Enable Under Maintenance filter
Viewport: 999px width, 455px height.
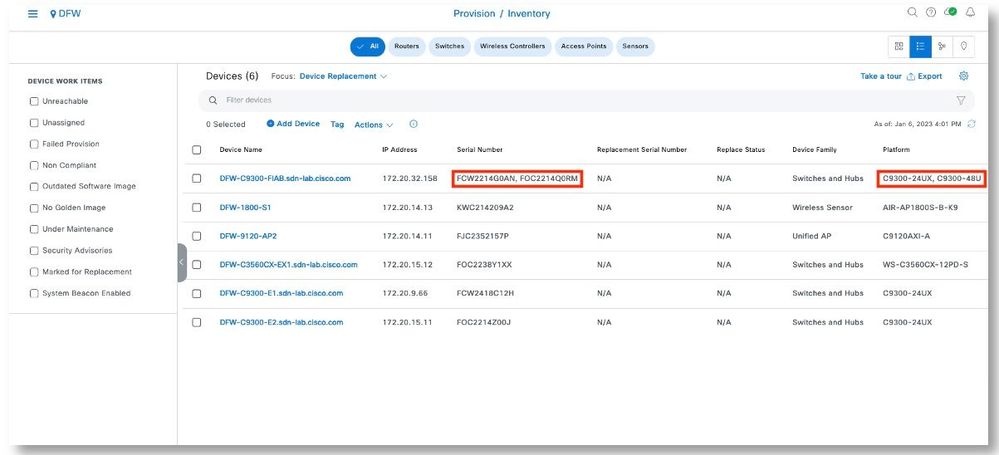(34, 229)
